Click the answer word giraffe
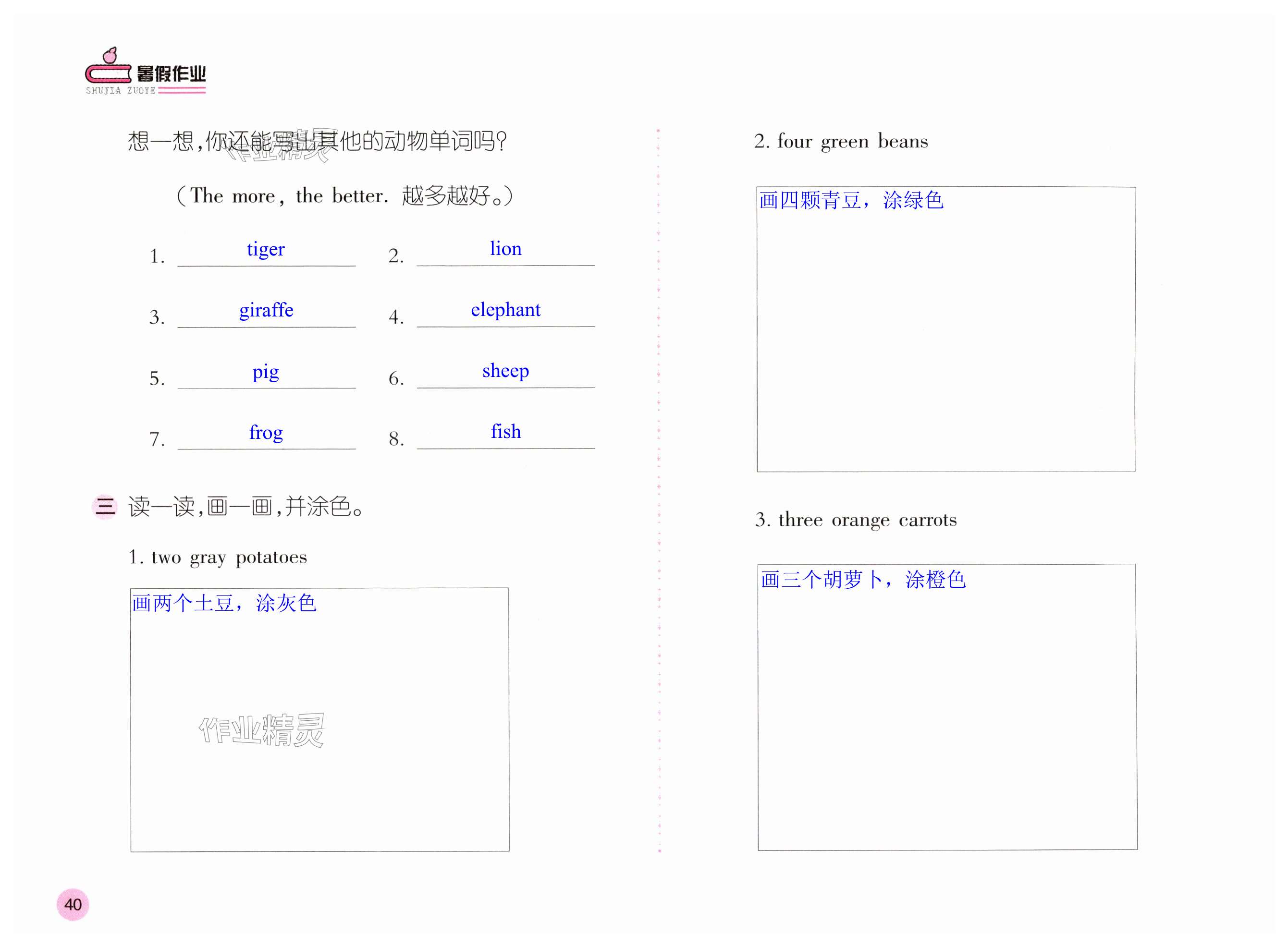 tap(266, 310)
